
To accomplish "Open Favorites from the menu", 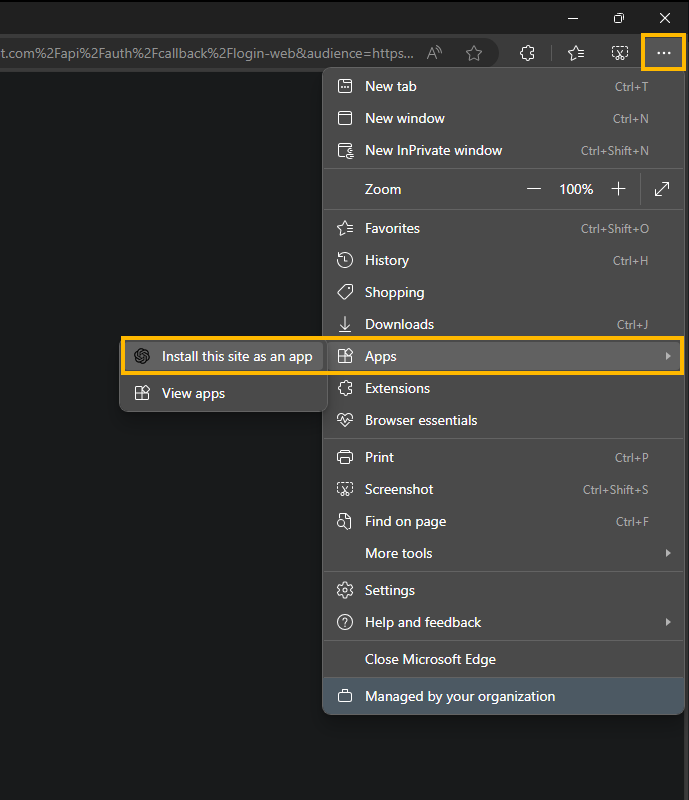I will [503, 229].
